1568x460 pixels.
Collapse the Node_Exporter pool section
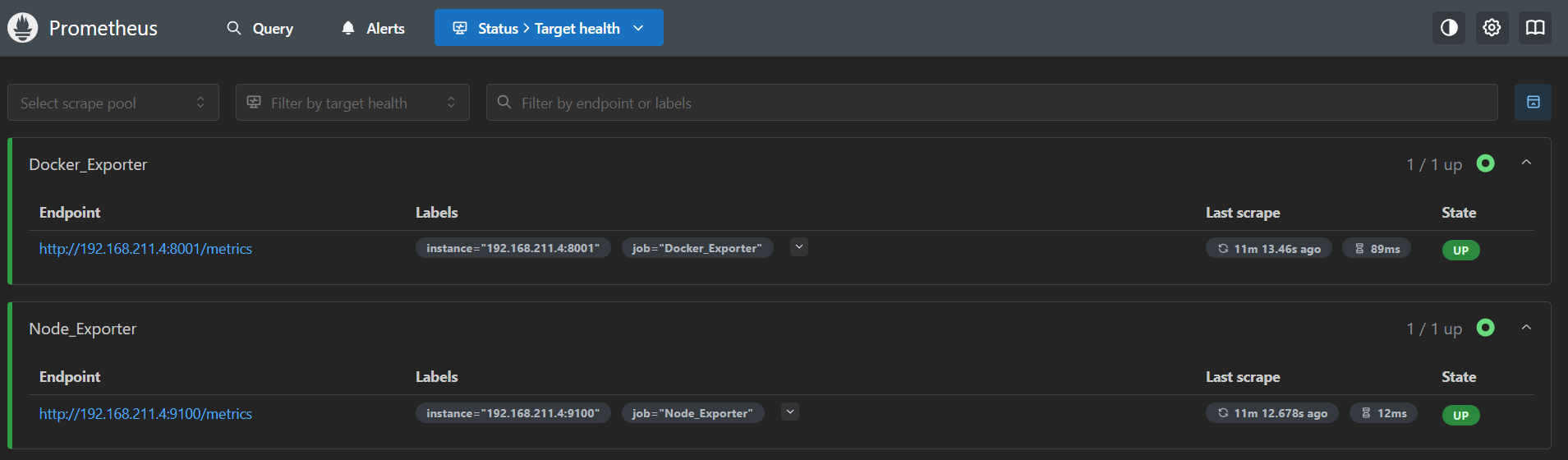pos(1526,328)
